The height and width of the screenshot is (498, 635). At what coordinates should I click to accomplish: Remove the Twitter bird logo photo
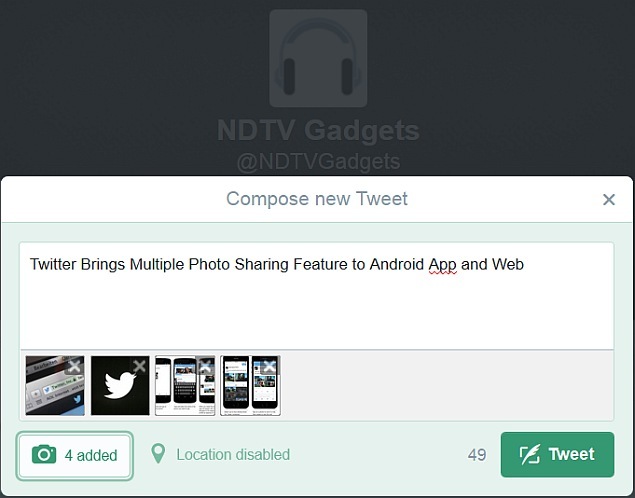point(139,366)
